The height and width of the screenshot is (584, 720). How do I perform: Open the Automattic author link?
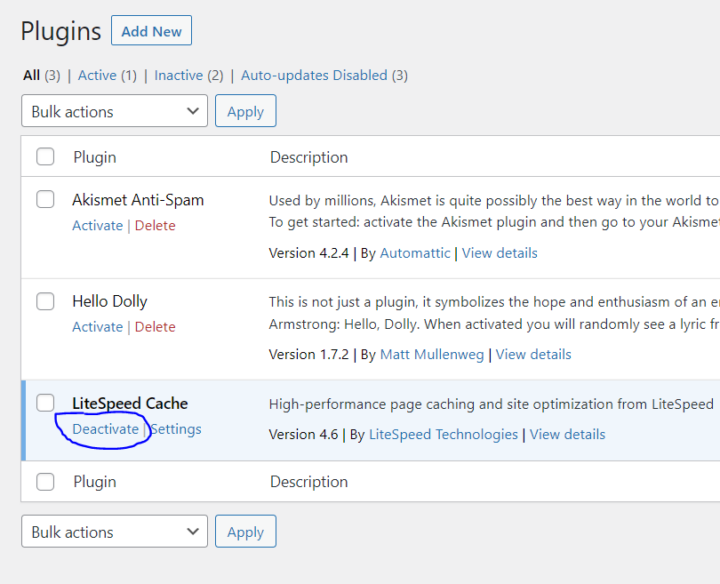[415, 253]
